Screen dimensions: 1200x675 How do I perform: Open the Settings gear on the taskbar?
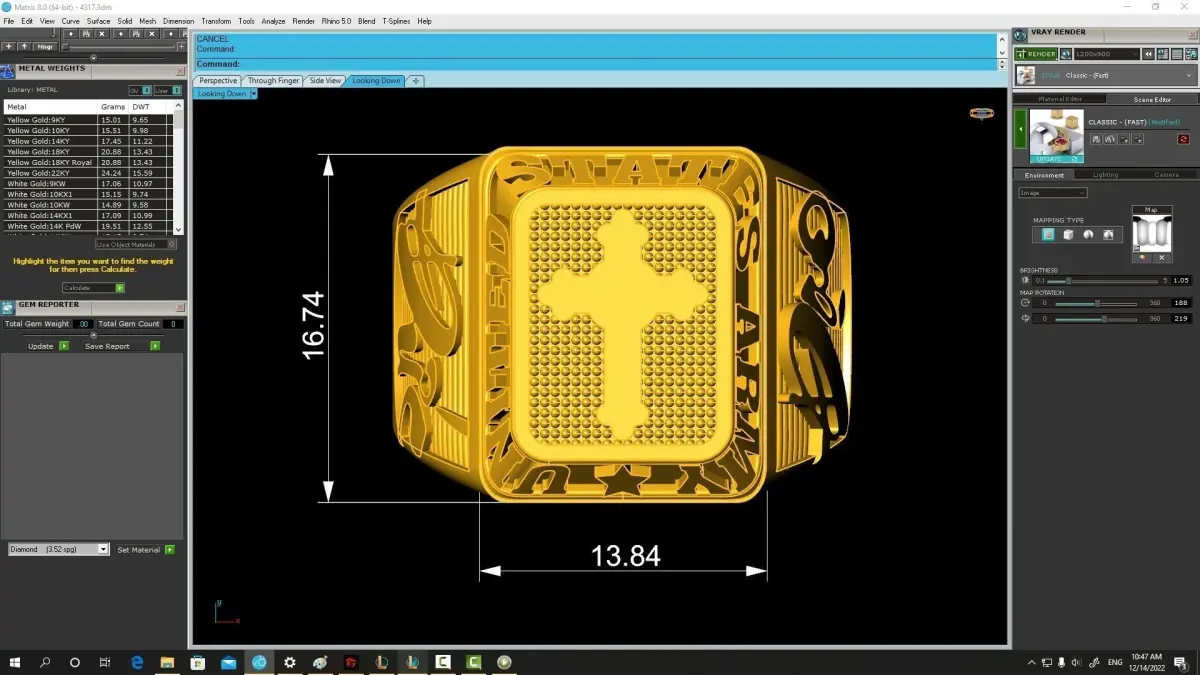point(290,662)
